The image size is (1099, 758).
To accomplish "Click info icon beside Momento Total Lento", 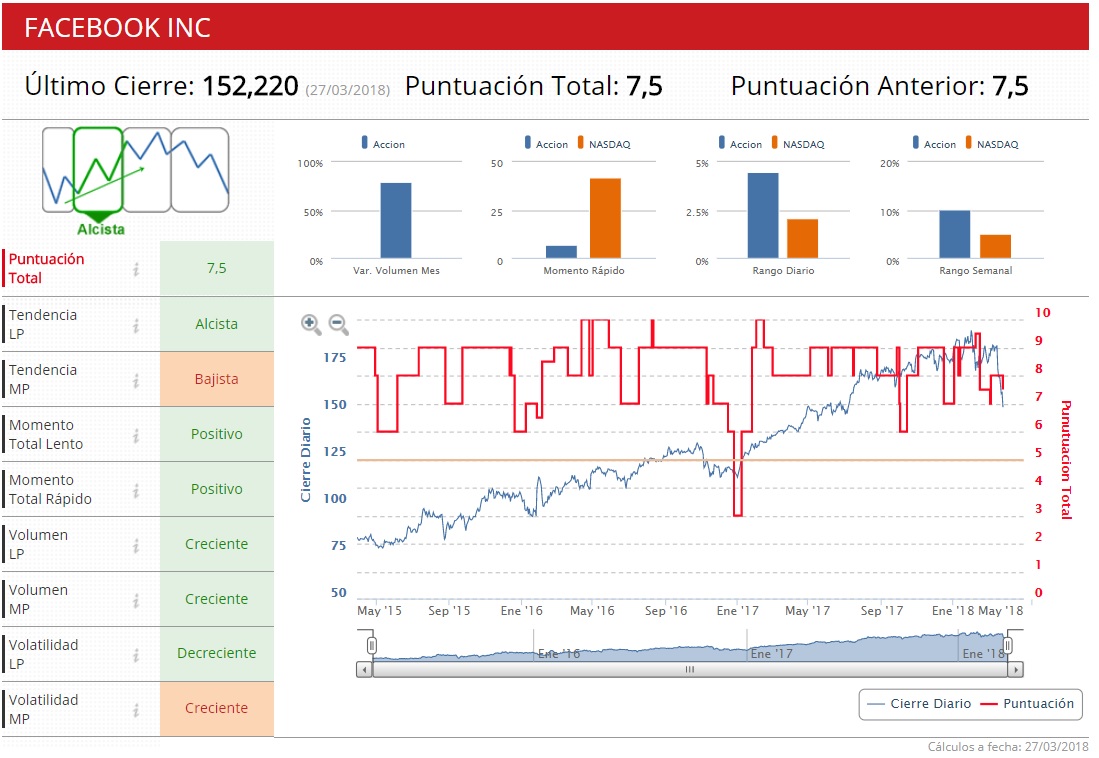I will coord(136,435).
